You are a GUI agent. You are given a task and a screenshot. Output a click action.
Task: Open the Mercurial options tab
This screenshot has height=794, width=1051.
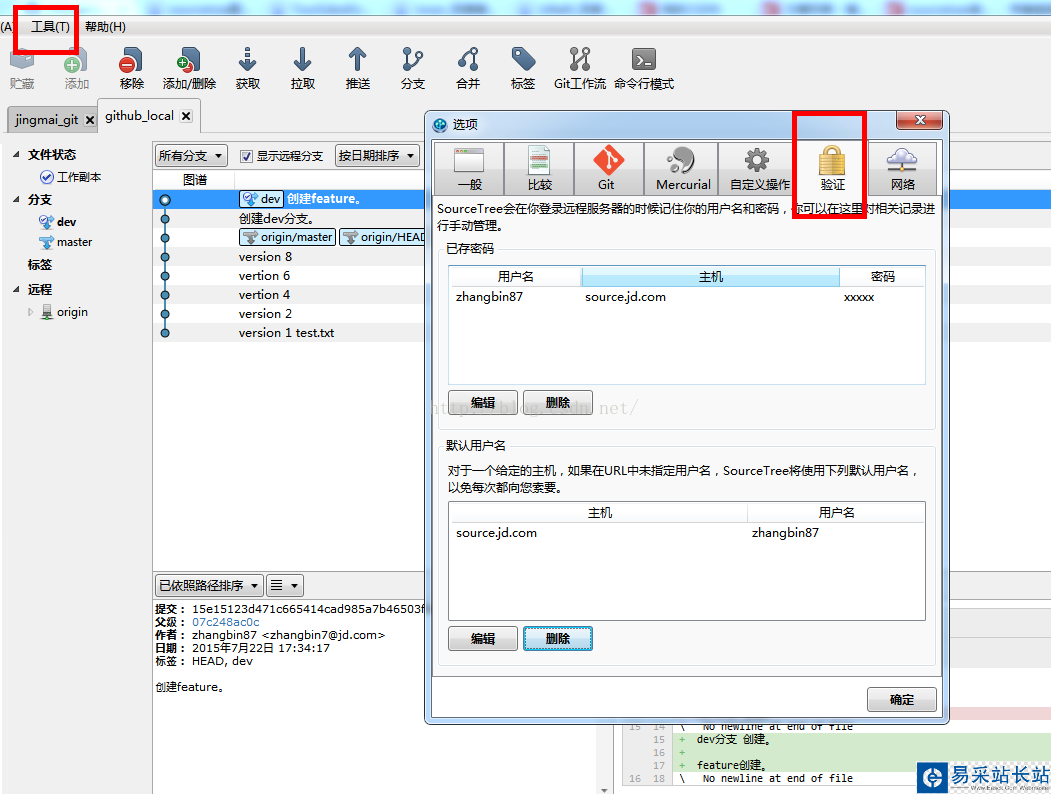pos(683,168)
